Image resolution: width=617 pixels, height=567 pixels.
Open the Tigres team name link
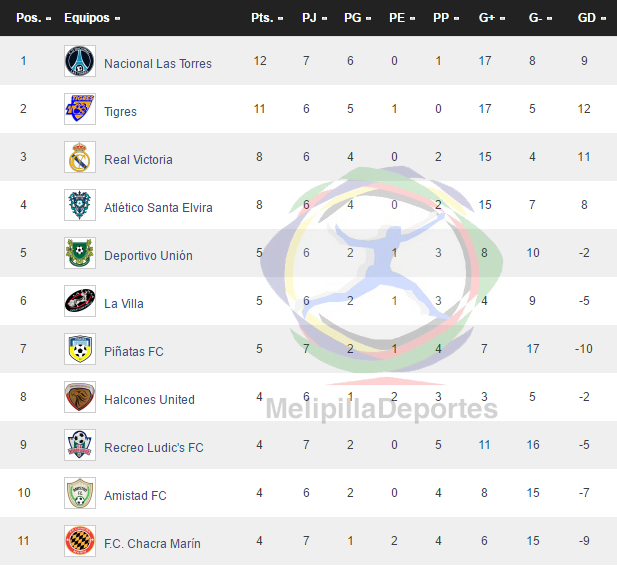[120, 112]
